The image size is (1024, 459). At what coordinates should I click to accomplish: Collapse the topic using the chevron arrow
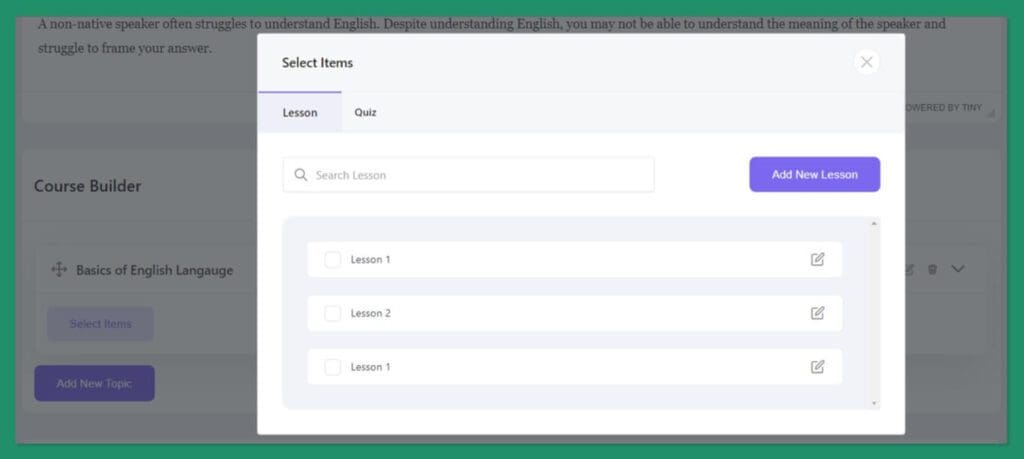958,269
